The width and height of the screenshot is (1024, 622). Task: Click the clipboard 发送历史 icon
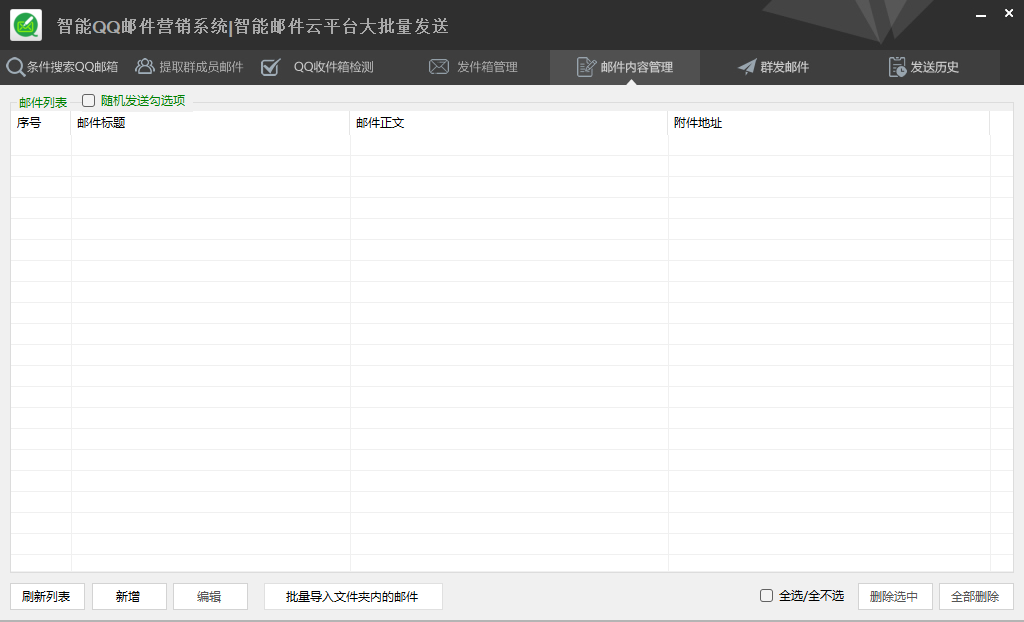click(x=897, y=67)
